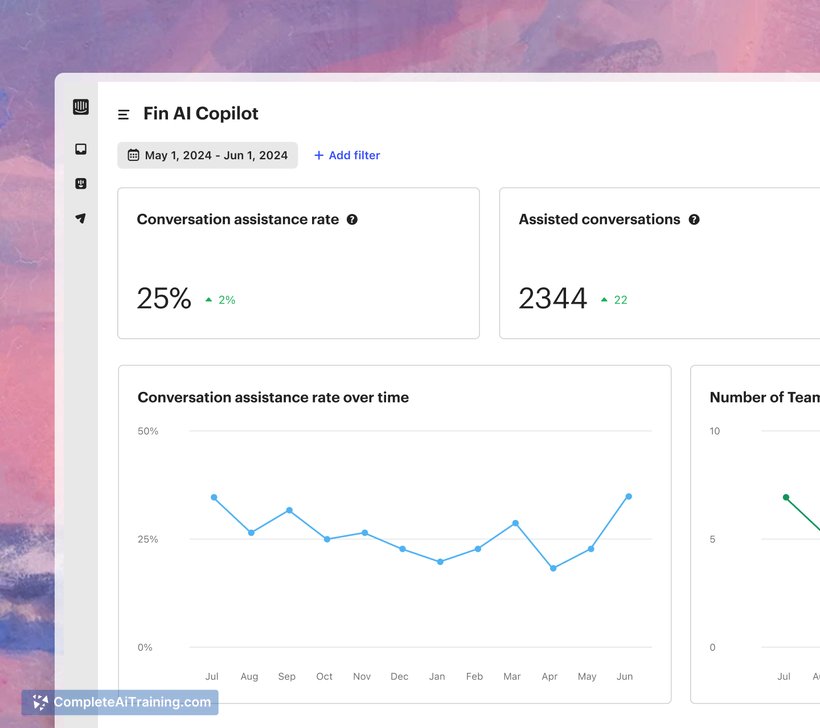Open the May 1, 2024 - Jun 1, 2024 date range
The image size is (820, 728).
pyautogui.click(x=208, y=155)
